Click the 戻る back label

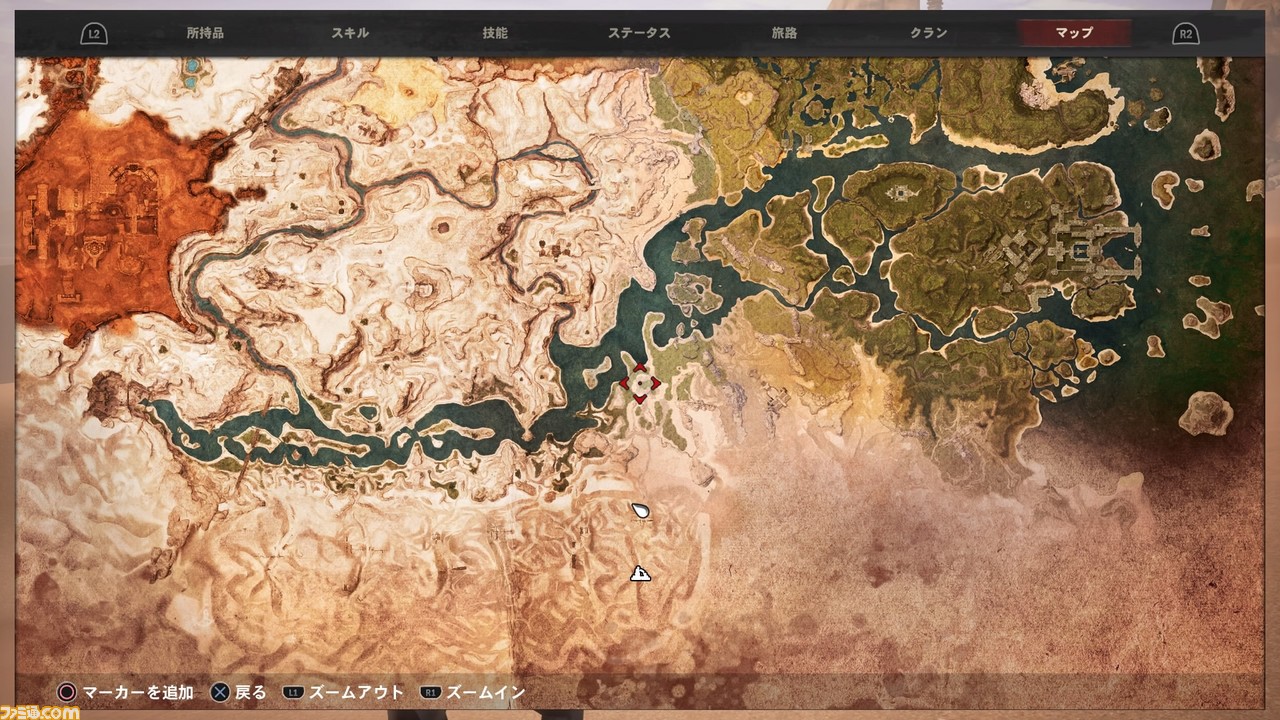click(x=251, y=692)
